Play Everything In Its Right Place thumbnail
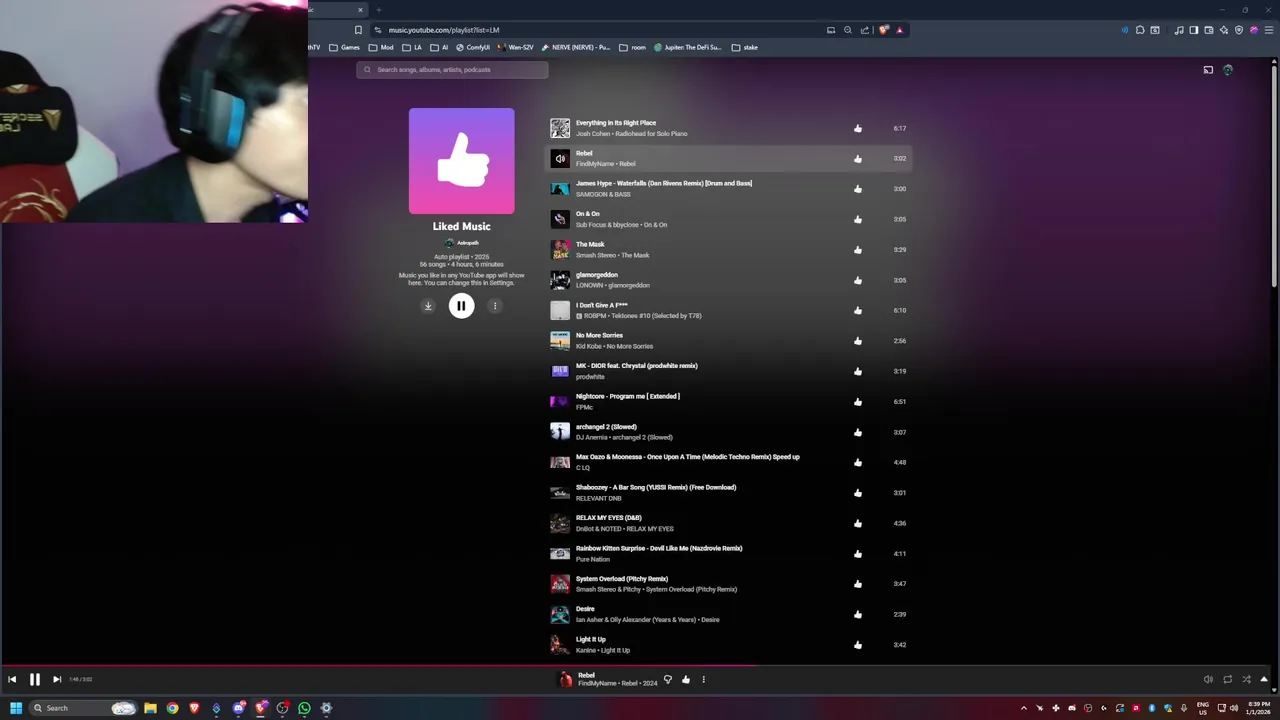This screenshot has height=720, width=1280. pos(560,128)
